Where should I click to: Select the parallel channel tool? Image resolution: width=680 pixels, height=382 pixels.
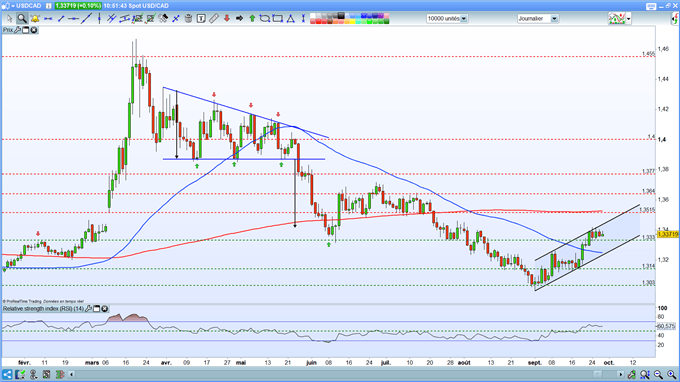click(x=125, y=19)
